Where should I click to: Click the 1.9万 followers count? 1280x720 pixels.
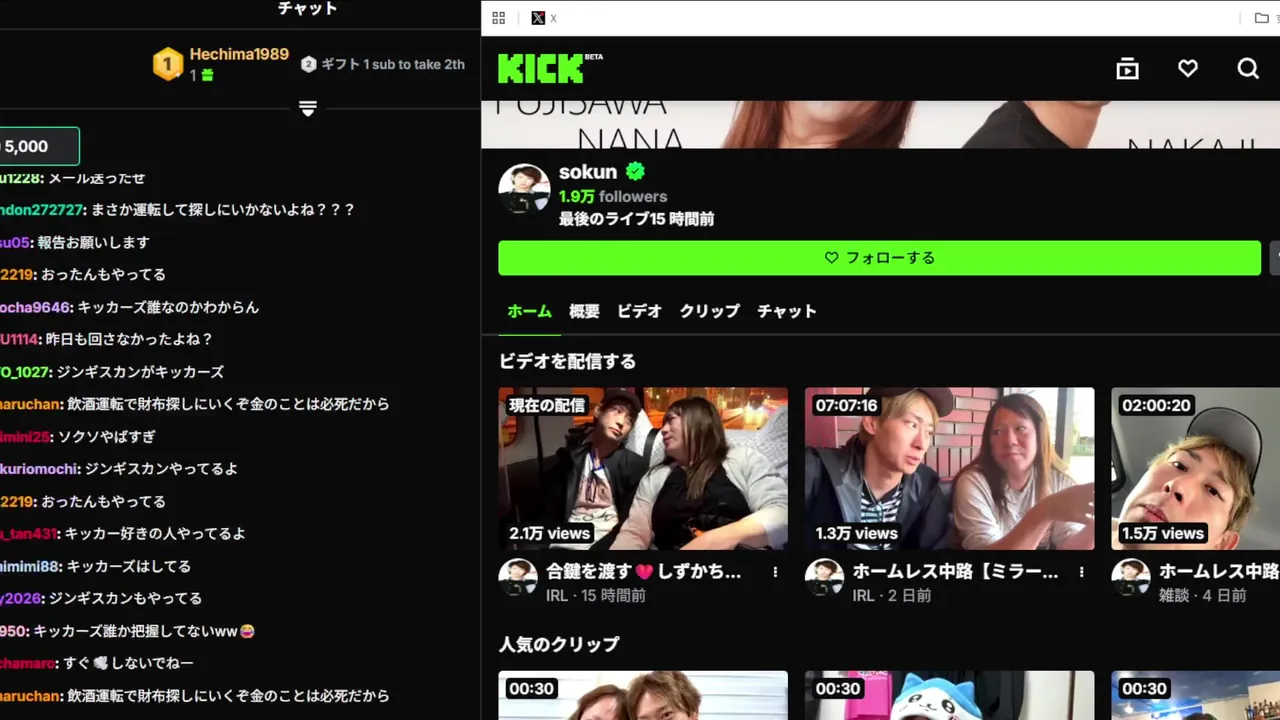pyautogui.click(x=613, y=196)
